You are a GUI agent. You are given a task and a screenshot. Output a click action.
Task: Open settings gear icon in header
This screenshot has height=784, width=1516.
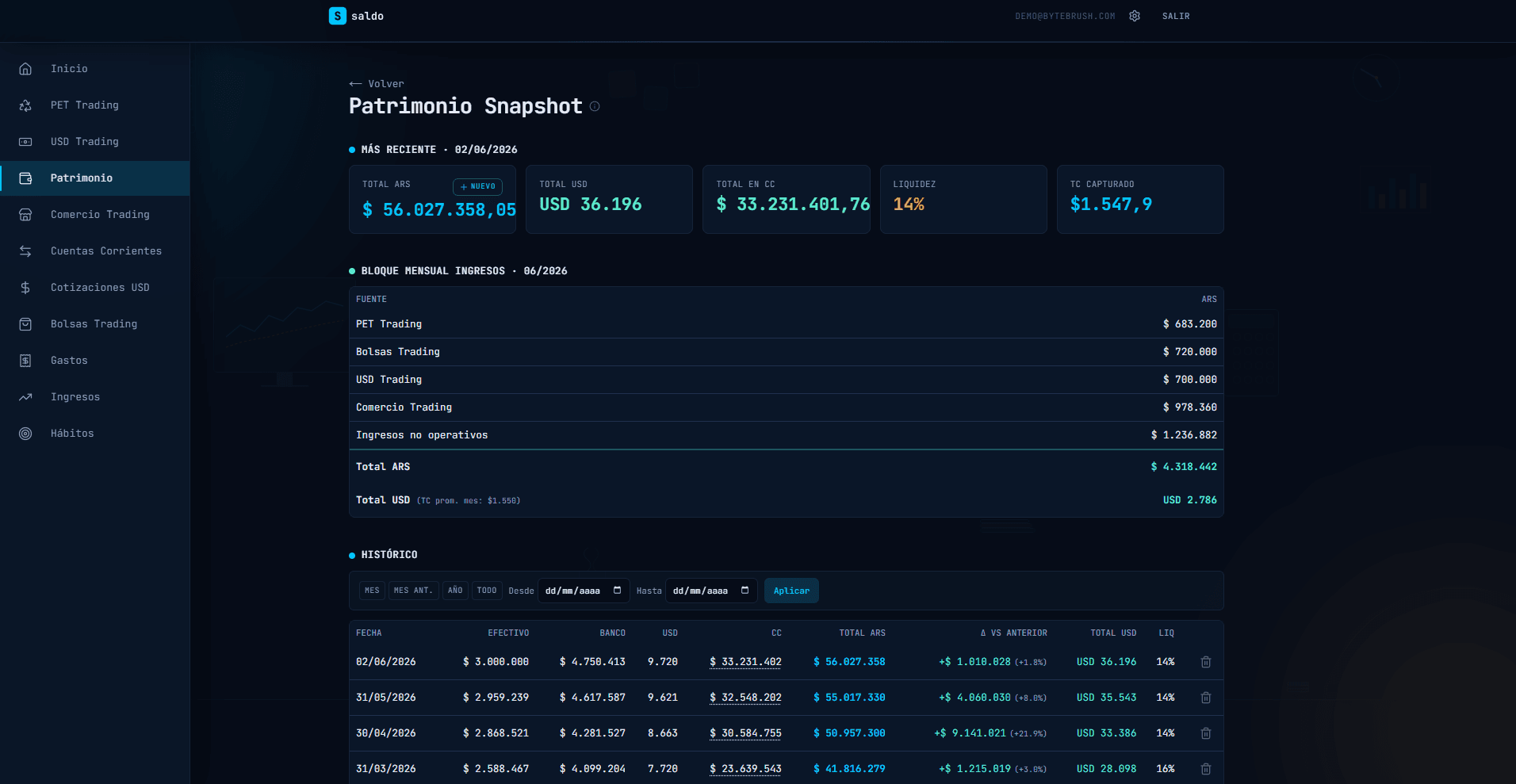[1135, 16]
